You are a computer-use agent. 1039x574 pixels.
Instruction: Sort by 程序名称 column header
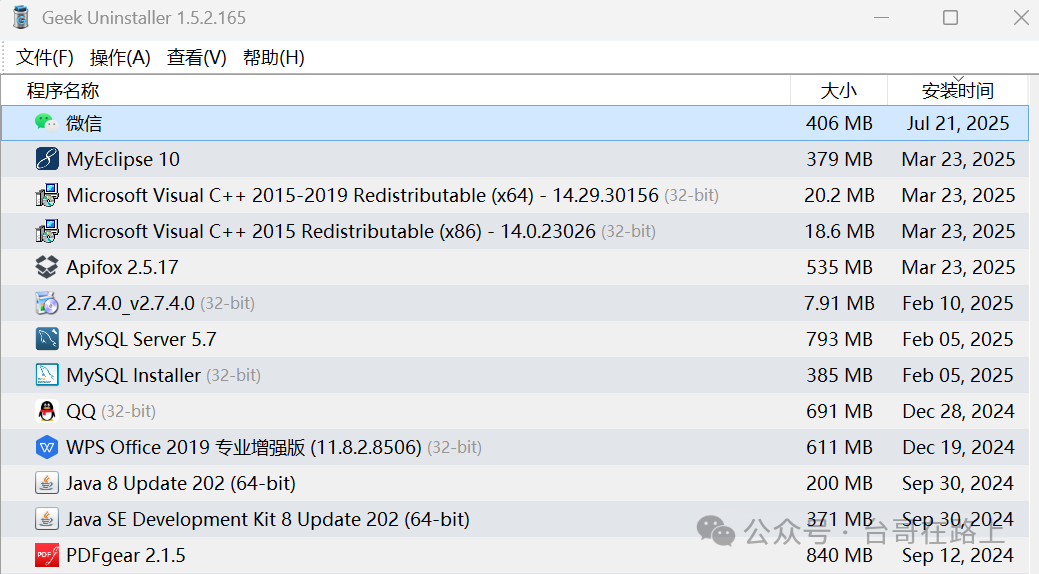(63, 91)
